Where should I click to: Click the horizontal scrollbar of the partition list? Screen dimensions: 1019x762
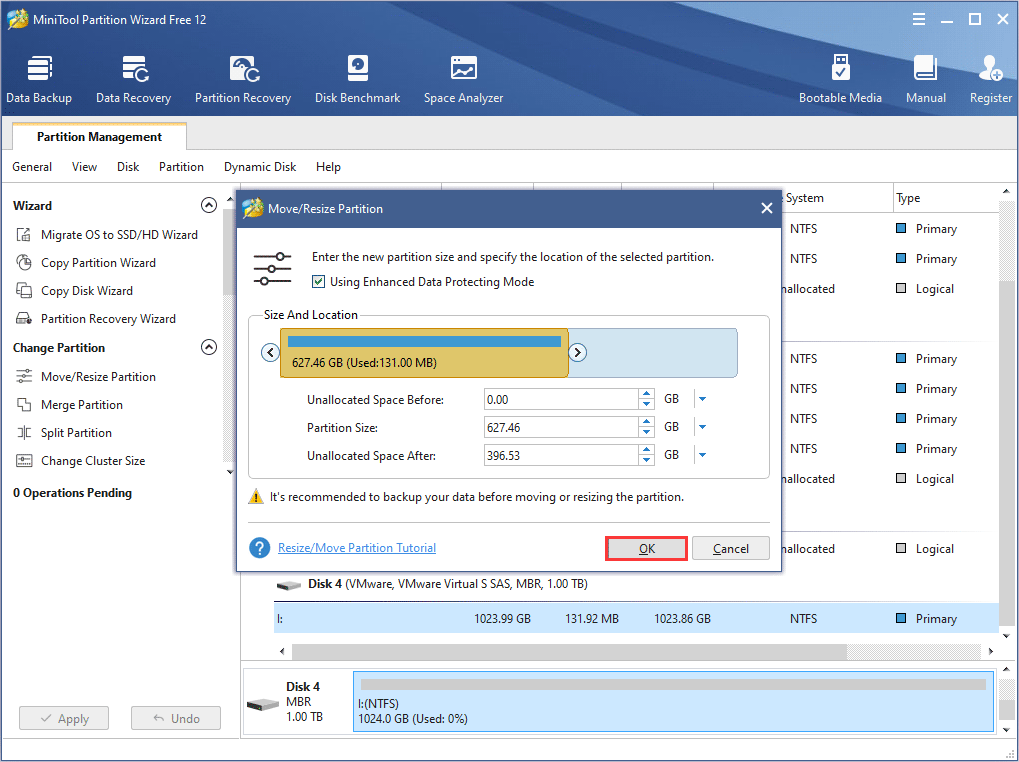click(x=569, y=651)
